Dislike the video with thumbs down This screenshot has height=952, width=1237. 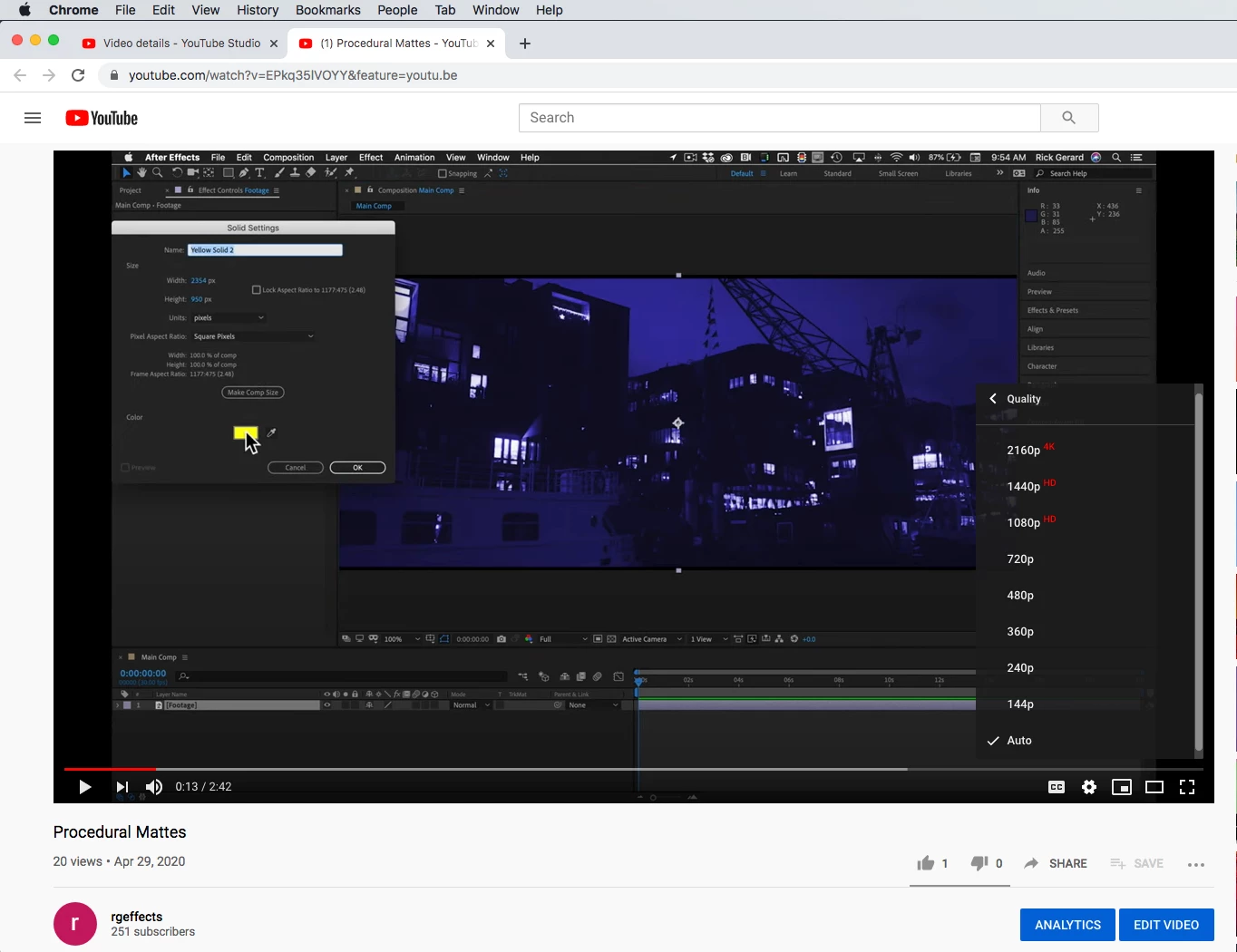(979, 863)
